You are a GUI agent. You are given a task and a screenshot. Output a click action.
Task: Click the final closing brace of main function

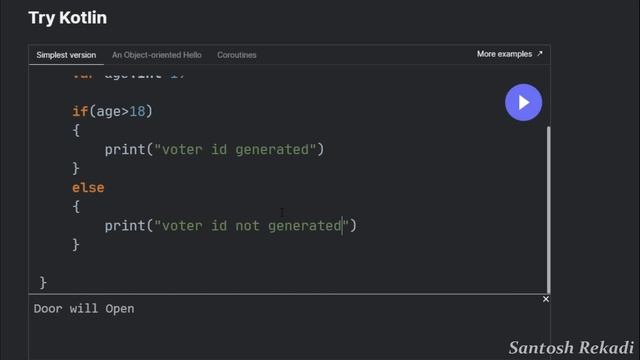tap(43, 282)
